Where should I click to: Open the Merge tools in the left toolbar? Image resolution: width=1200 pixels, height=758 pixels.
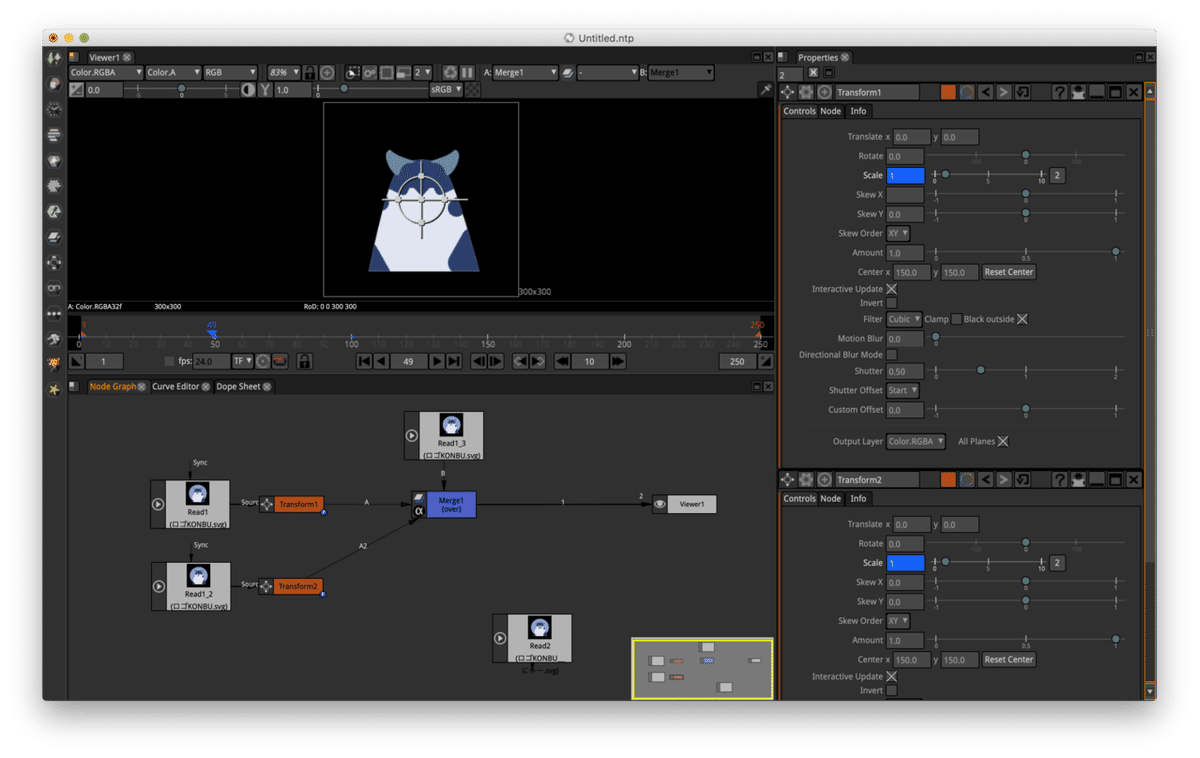[54, 238]
